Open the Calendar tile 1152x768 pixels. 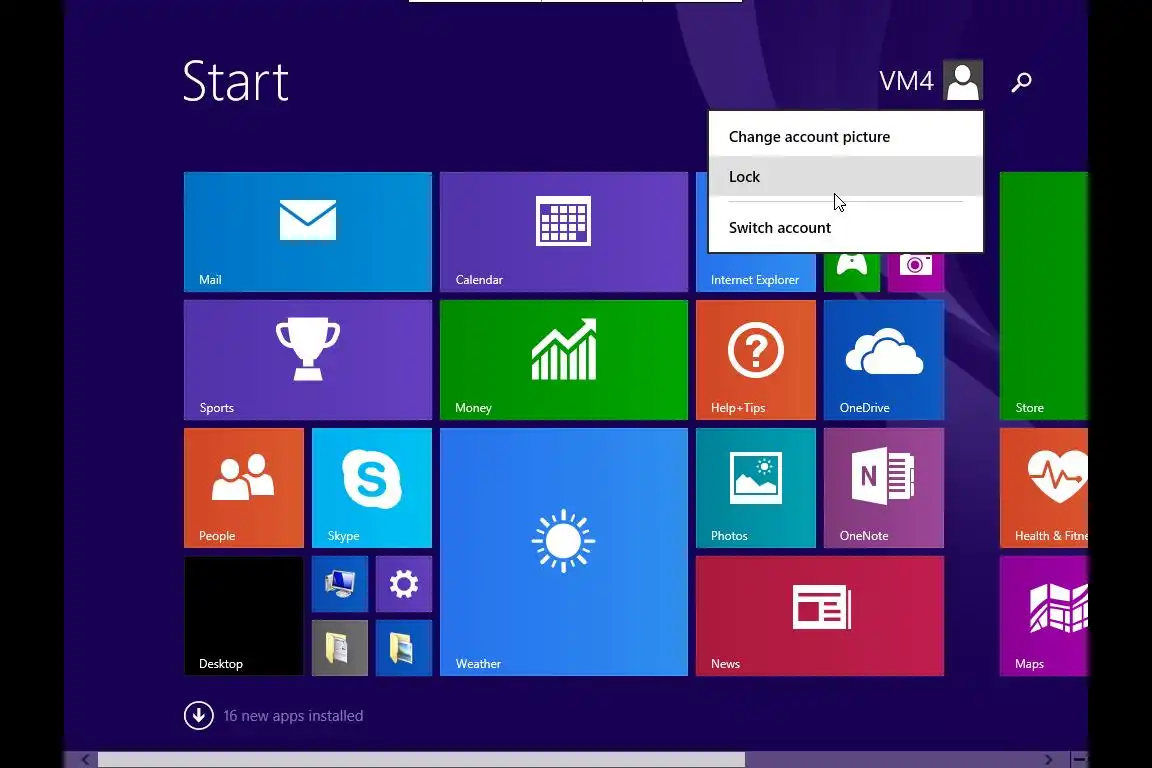click(x=564, y=232)
